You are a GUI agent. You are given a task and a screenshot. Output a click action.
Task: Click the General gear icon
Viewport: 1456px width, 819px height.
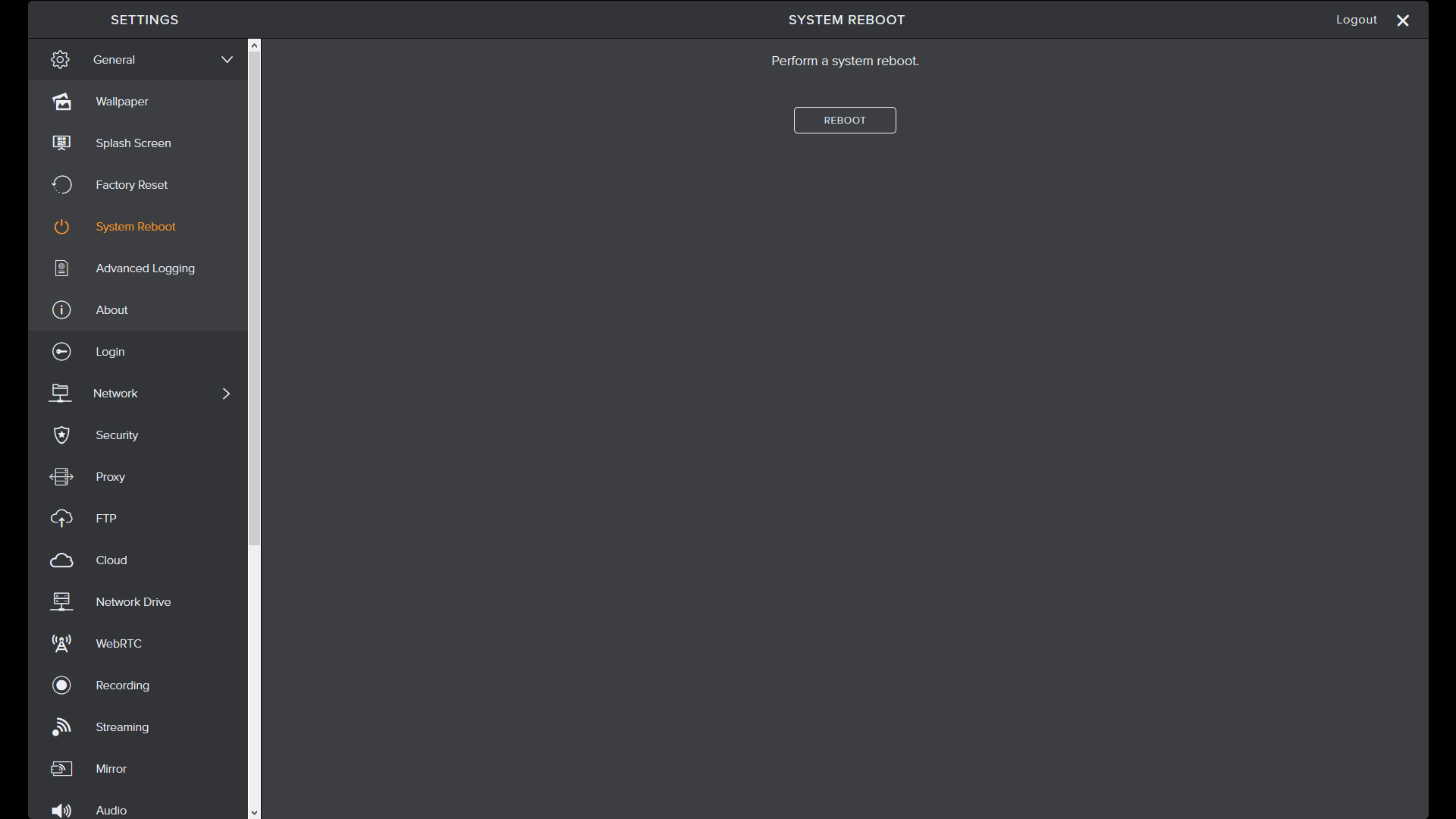tap(60, 59)
